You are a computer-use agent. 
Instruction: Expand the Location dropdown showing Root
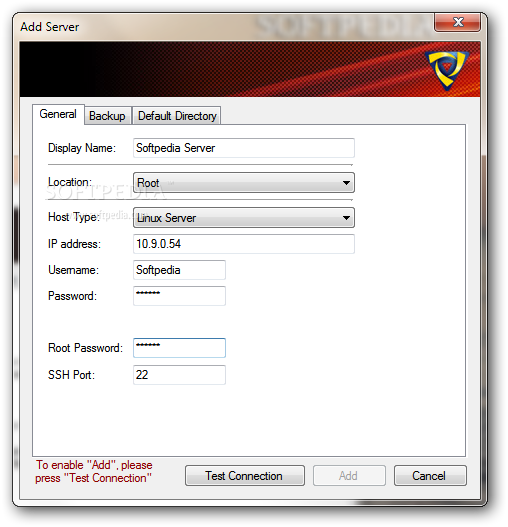pyautogui.click(x=244, y=183)
